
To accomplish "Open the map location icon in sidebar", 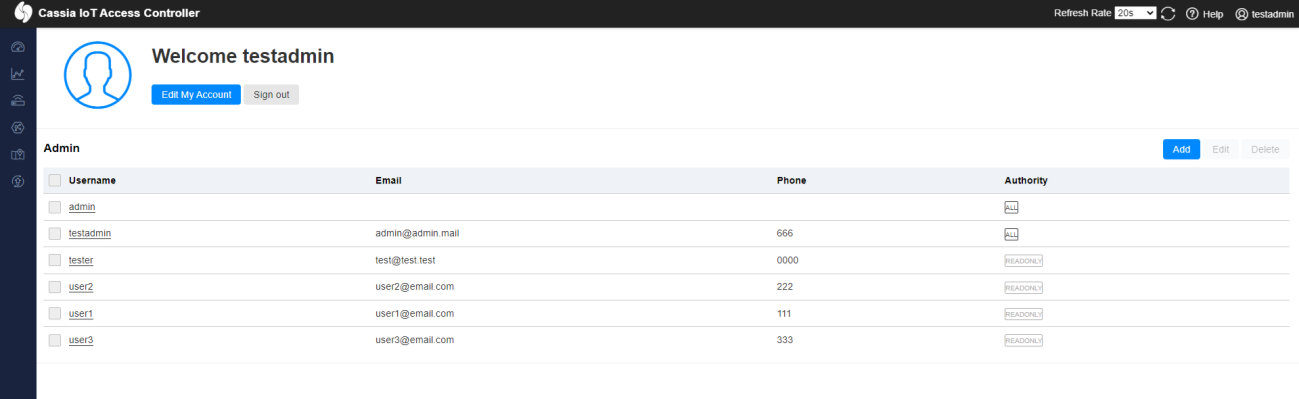I will click(x=17, y=154).
